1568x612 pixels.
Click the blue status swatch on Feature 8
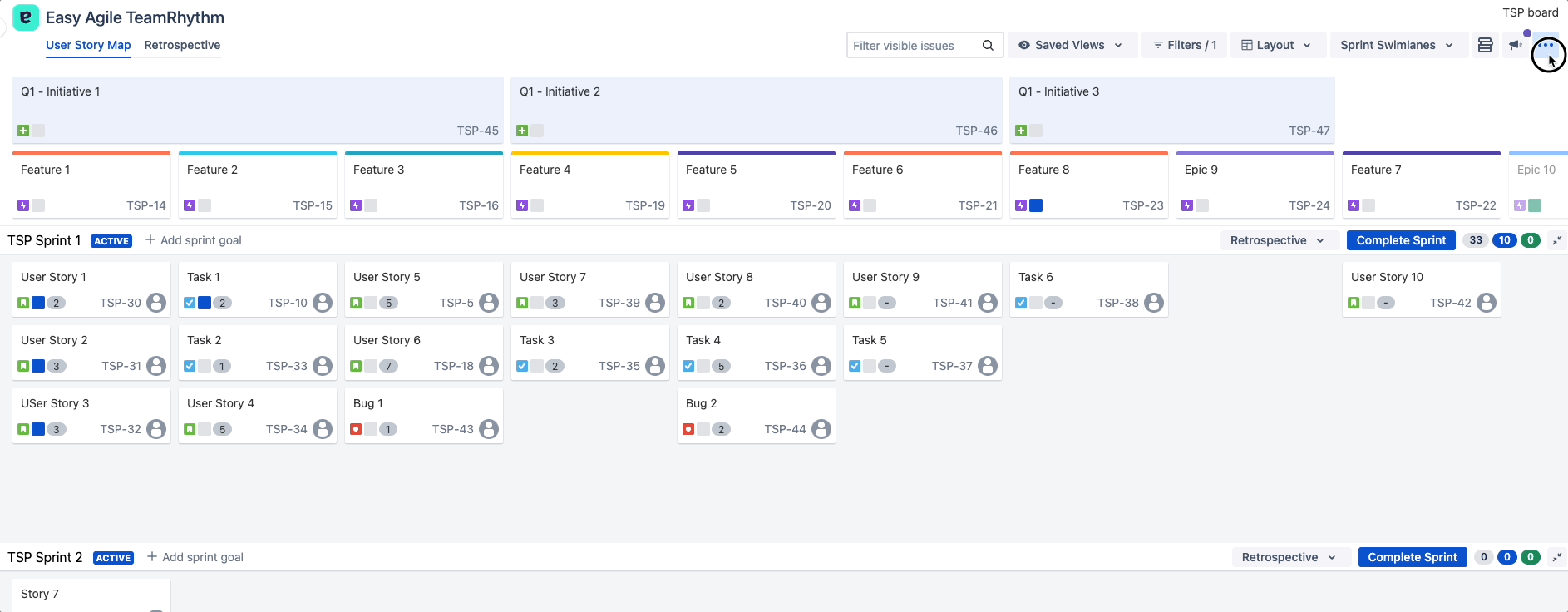(1036, 205)
